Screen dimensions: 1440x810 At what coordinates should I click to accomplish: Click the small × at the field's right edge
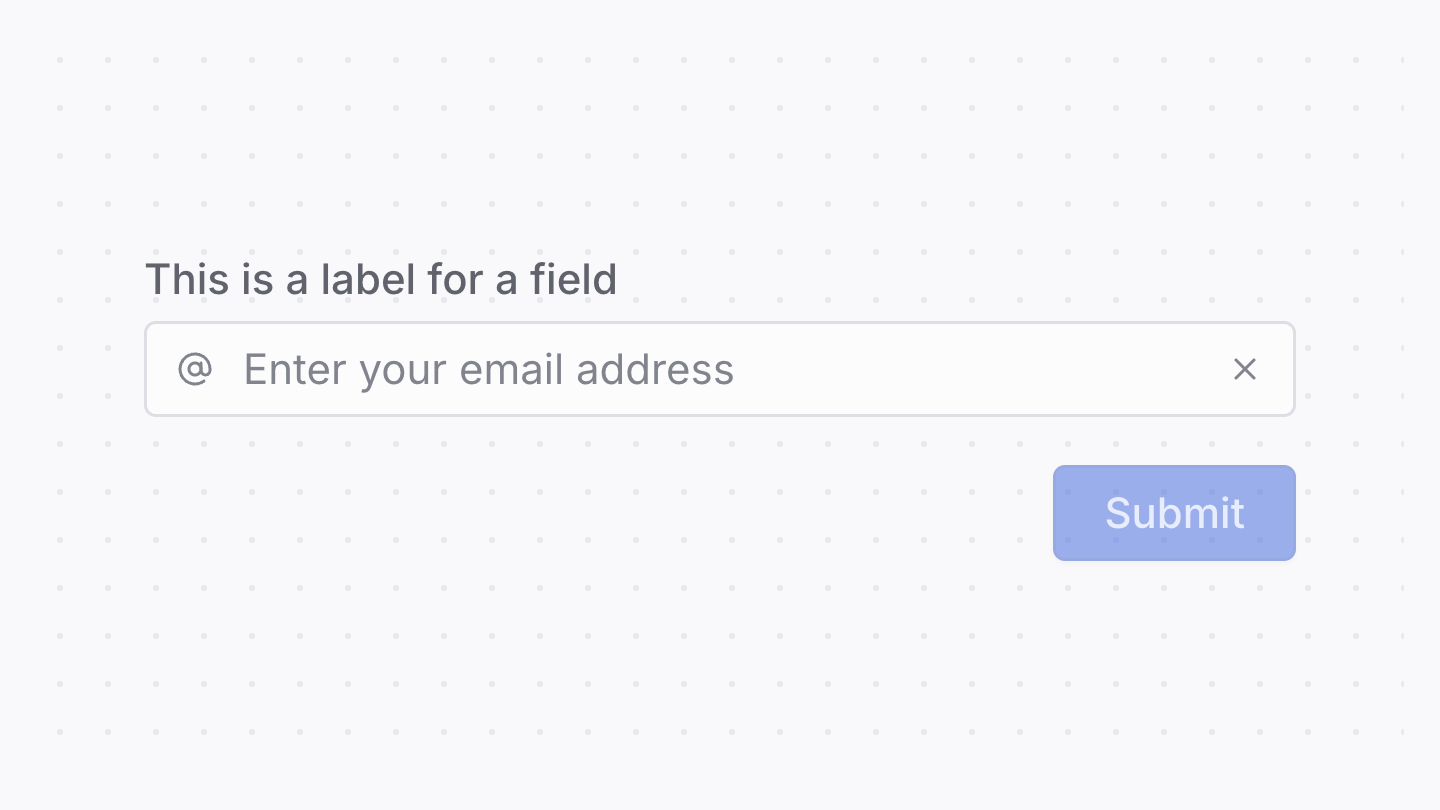tap(1244, 369)
